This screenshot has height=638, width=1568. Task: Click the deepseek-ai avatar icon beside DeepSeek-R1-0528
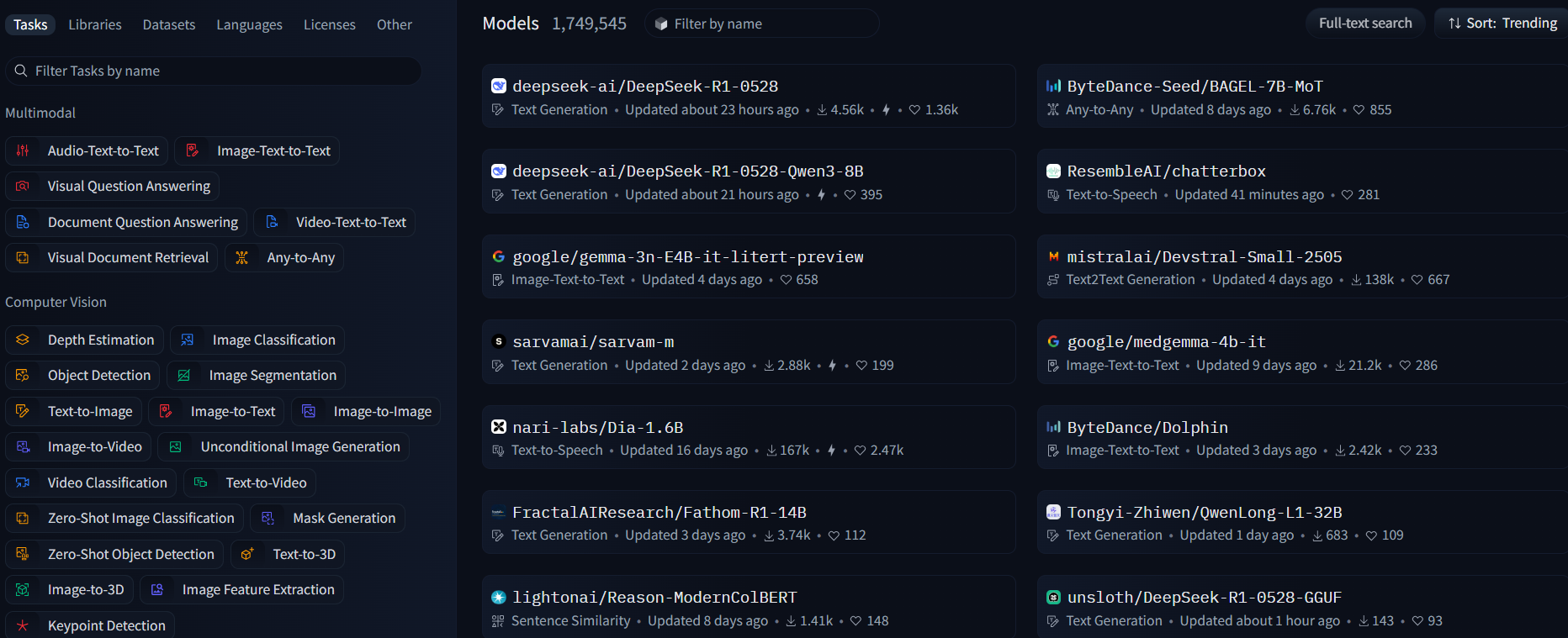499,86
